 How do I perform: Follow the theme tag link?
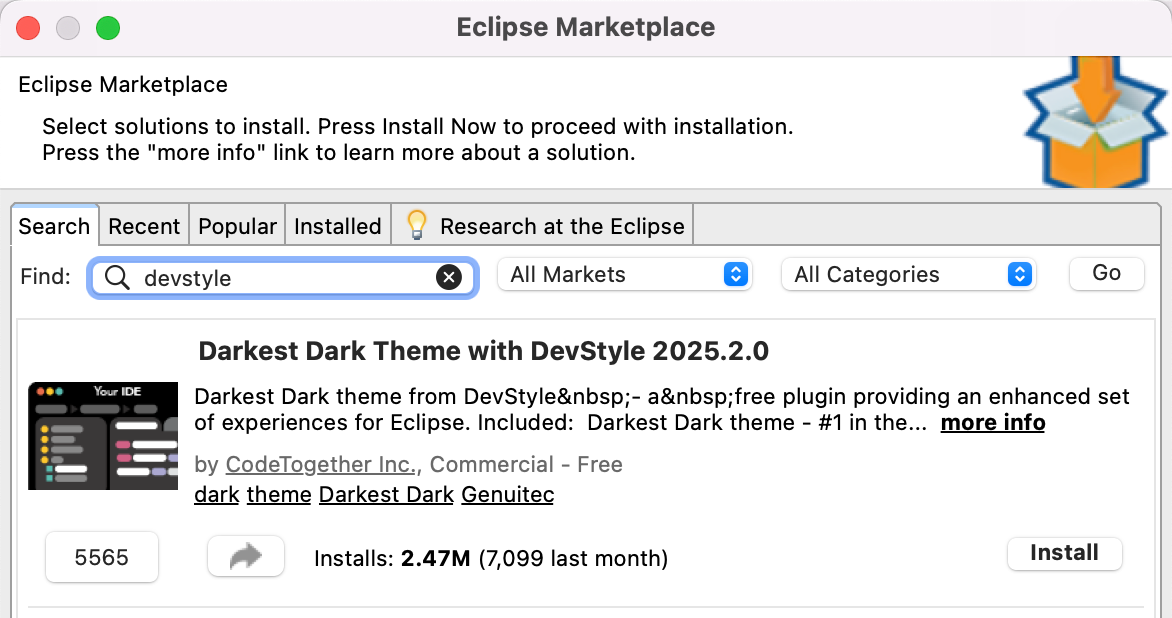(x=279, y=495)
